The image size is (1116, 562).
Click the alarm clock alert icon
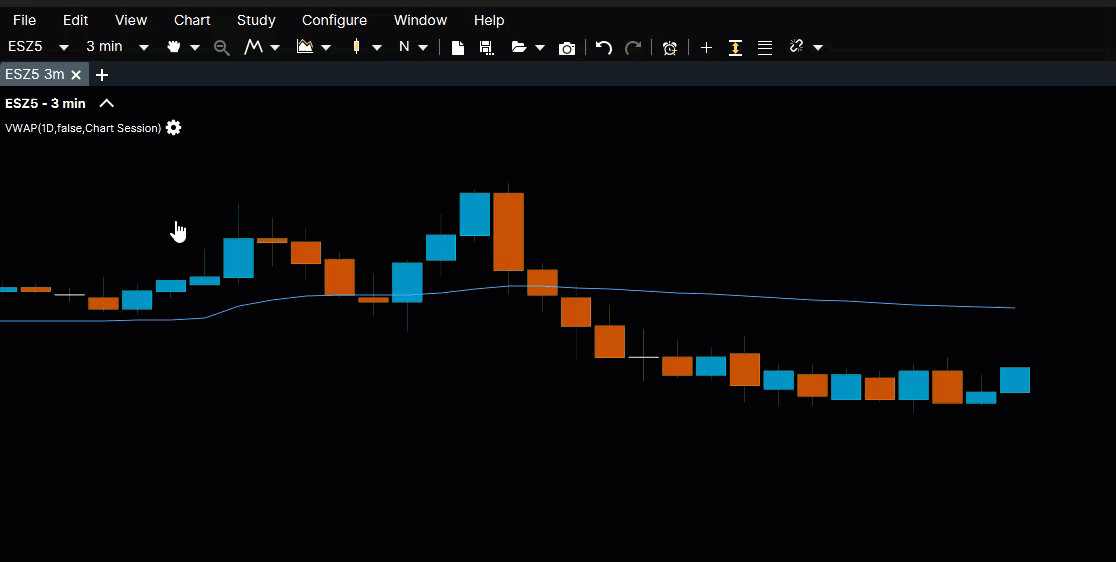click(x=670, y=47)
